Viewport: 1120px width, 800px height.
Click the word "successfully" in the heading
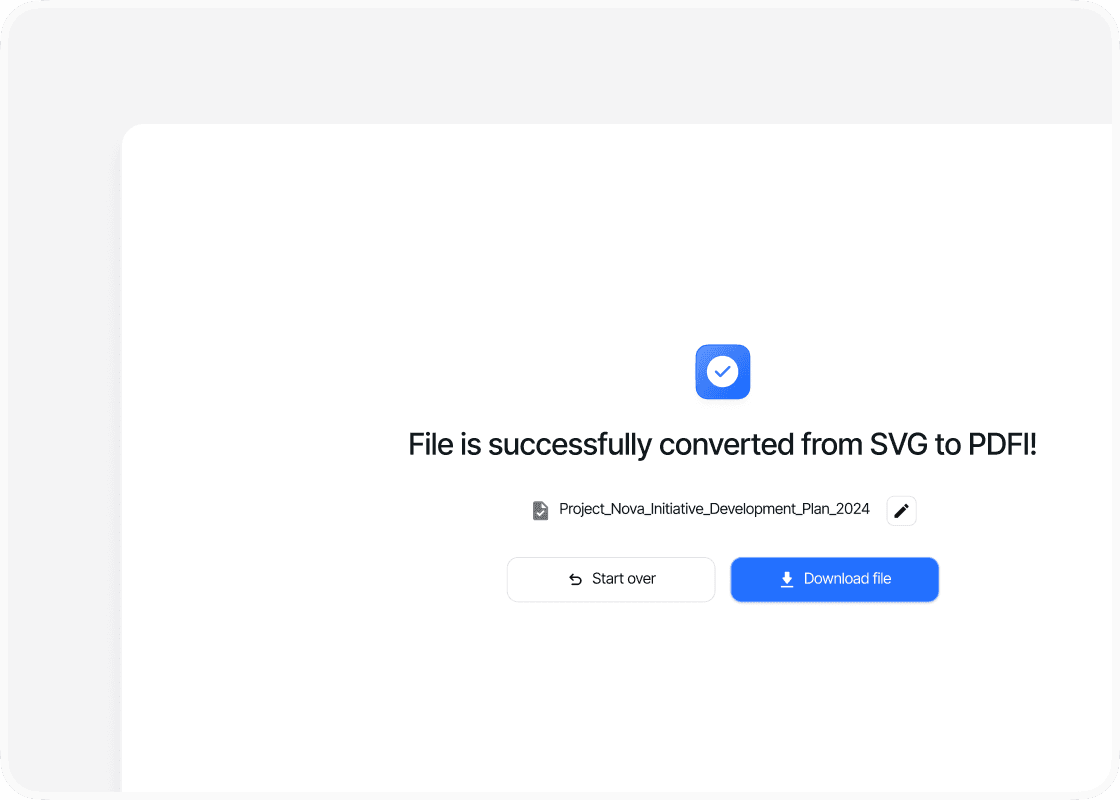click(569, 444)
